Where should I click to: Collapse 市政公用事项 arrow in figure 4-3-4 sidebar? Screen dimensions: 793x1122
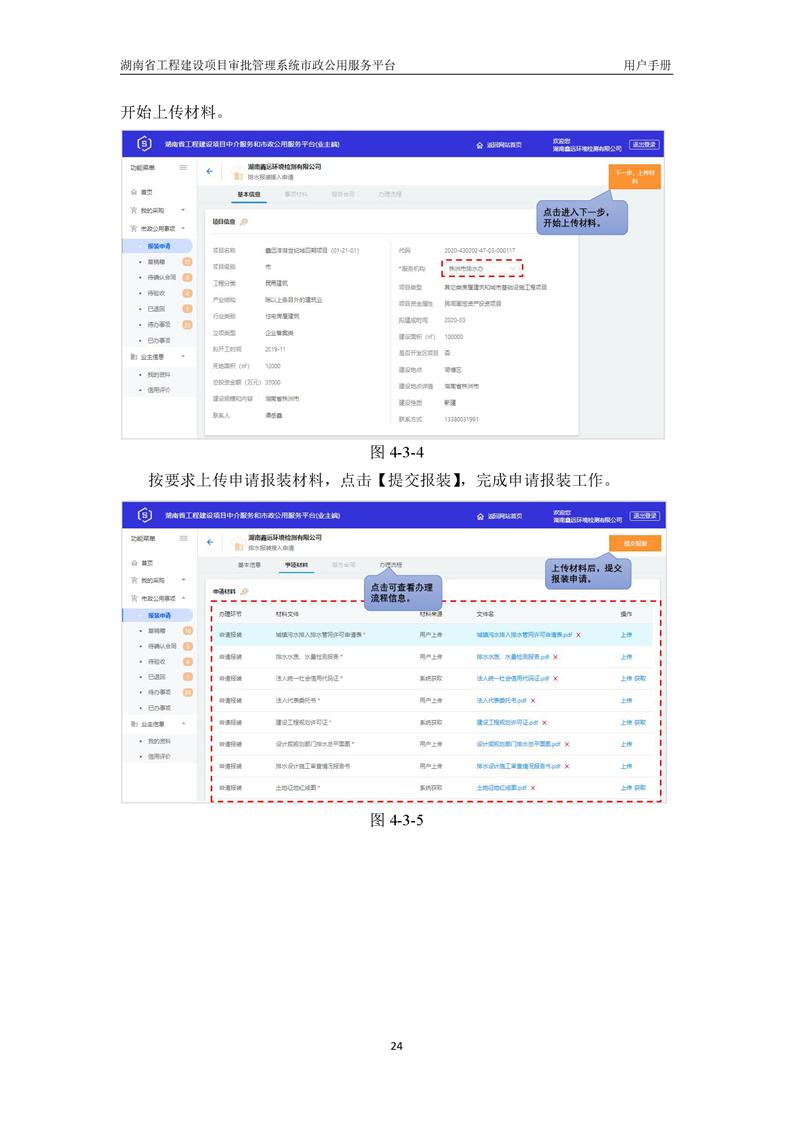click(x=183, y=228)
